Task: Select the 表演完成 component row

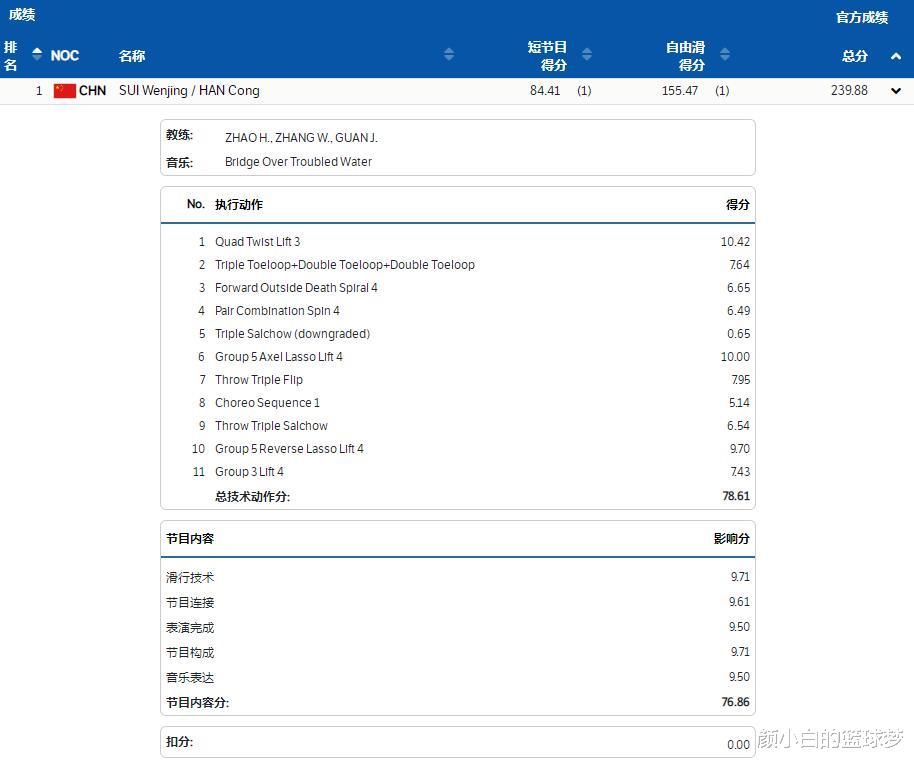Action: [x=458, y=627]
